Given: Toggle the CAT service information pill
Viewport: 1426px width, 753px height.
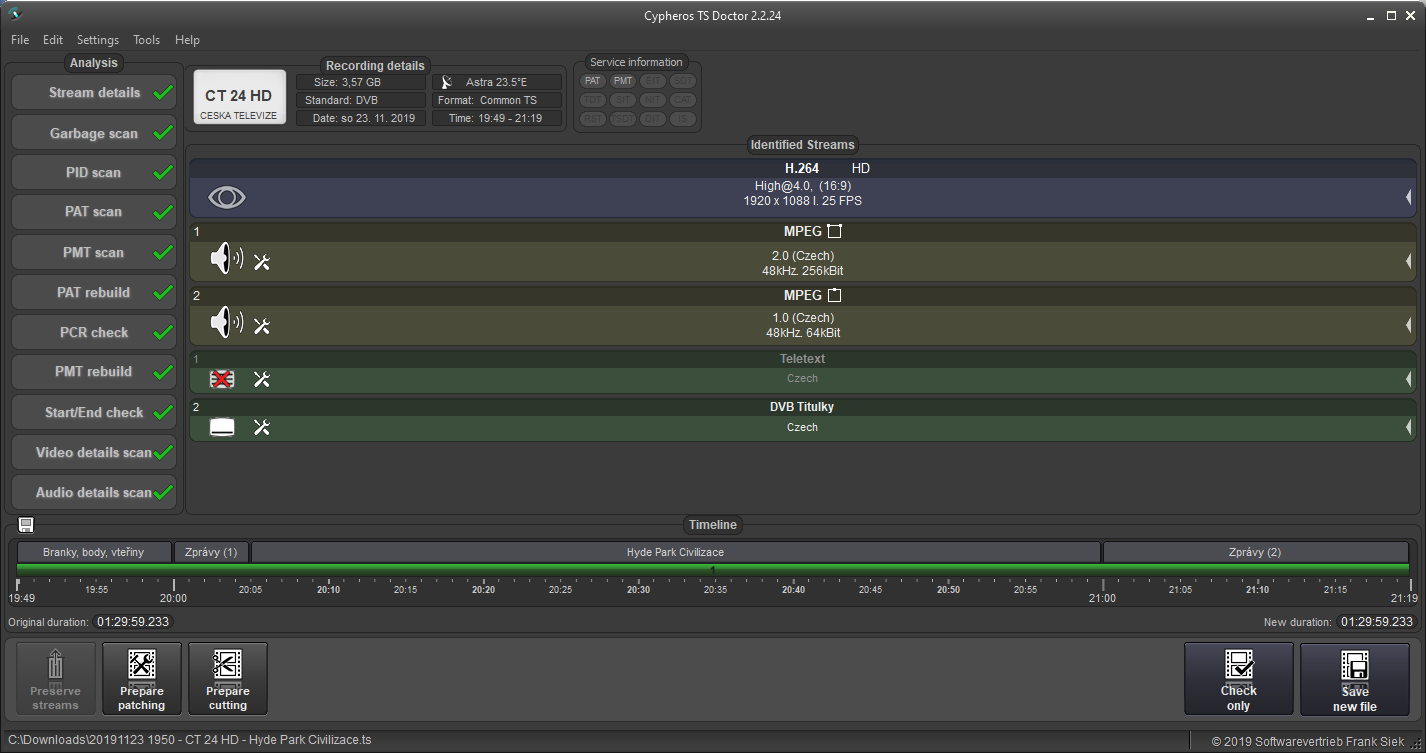Looking at the screenshot, I should point(683,100).
